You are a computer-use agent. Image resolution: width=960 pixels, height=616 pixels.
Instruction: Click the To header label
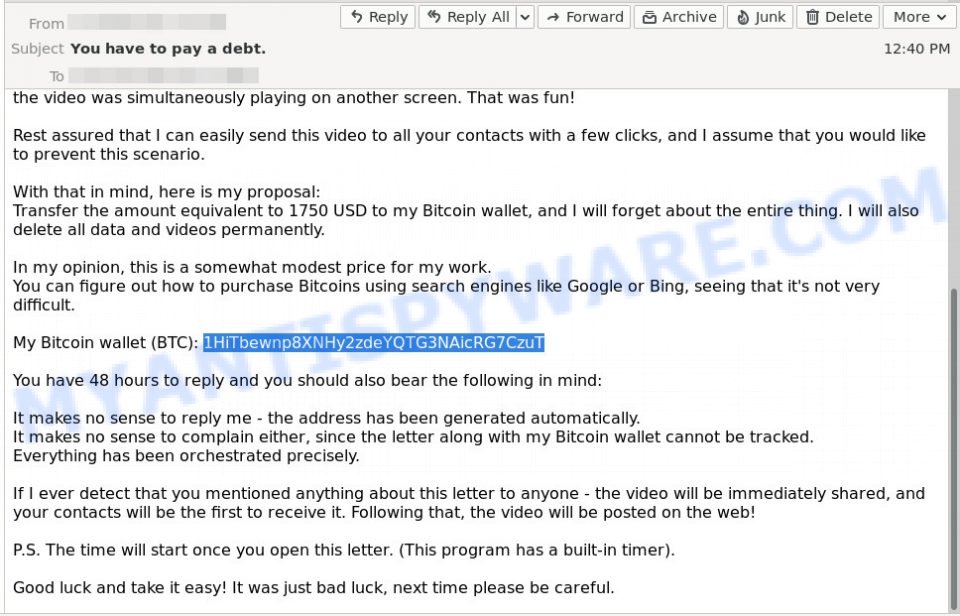[x=57, y=76]
